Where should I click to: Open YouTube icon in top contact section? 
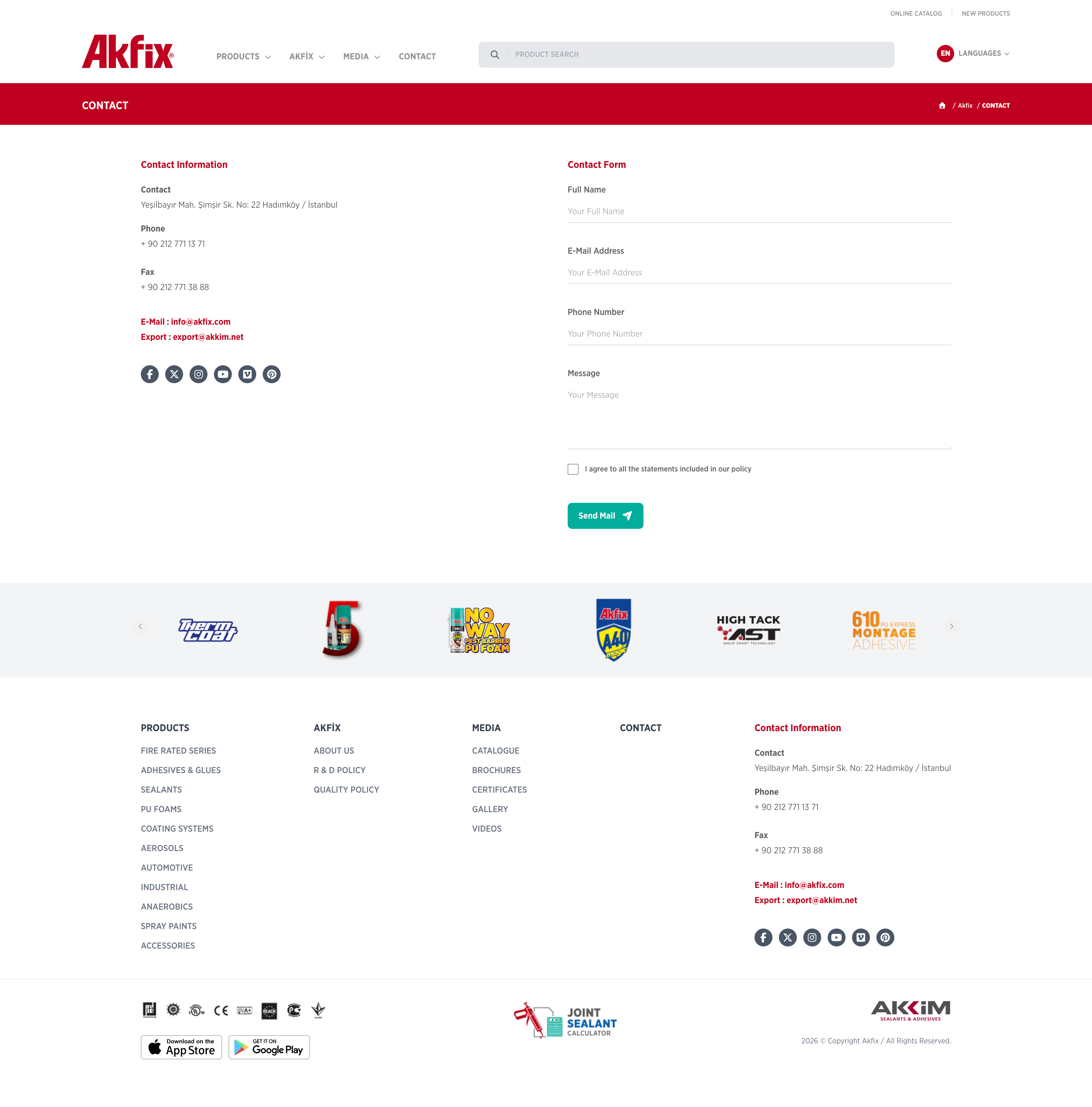(x=223, y=374)
